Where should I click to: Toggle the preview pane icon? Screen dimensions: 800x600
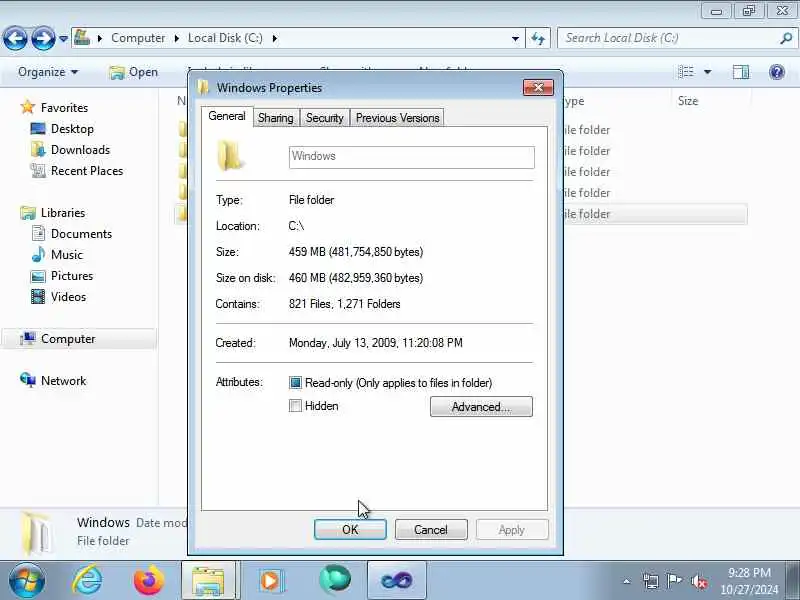click(x=741, y=72)
